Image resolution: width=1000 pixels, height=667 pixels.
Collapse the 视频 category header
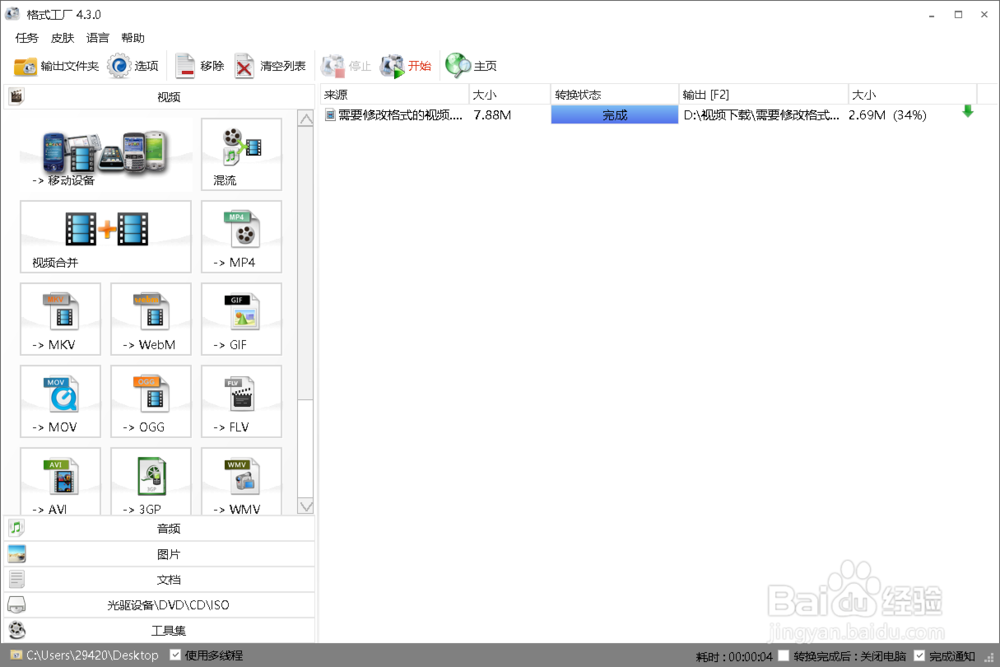pos(159,97)
